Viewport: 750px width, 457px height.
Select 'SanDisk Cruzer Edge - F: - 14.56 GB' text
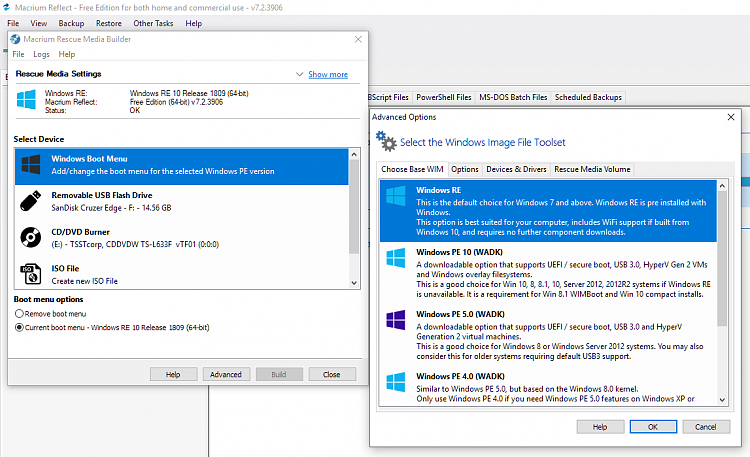click(111, 208)
